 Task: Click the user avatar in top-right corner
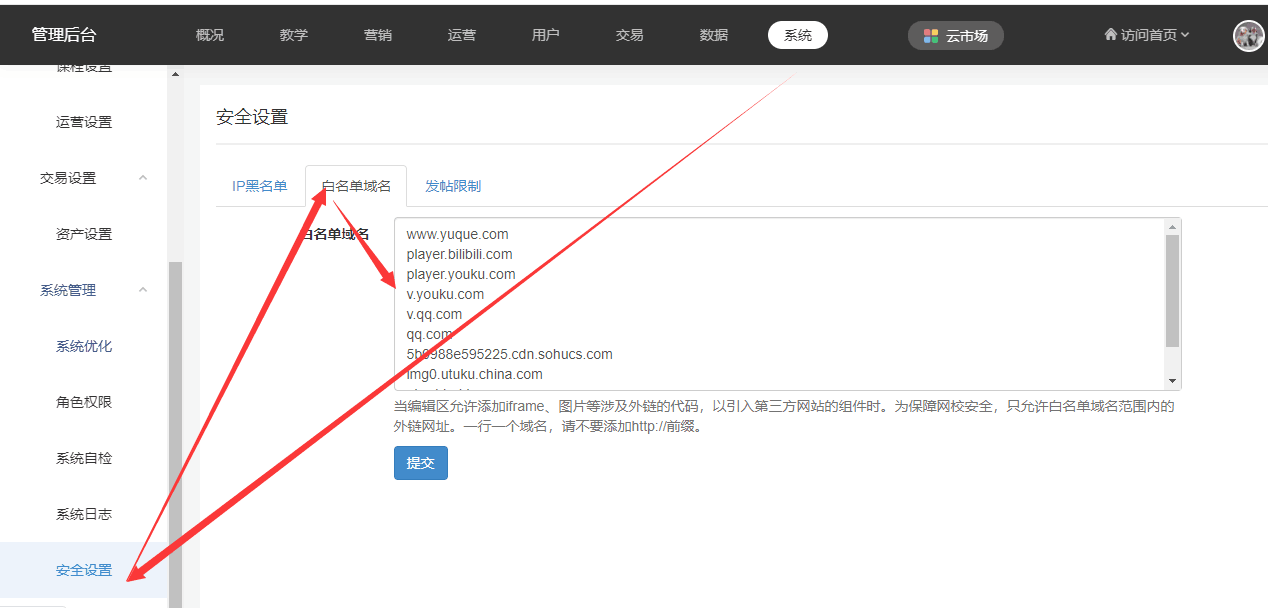[x=1248, y=36]
